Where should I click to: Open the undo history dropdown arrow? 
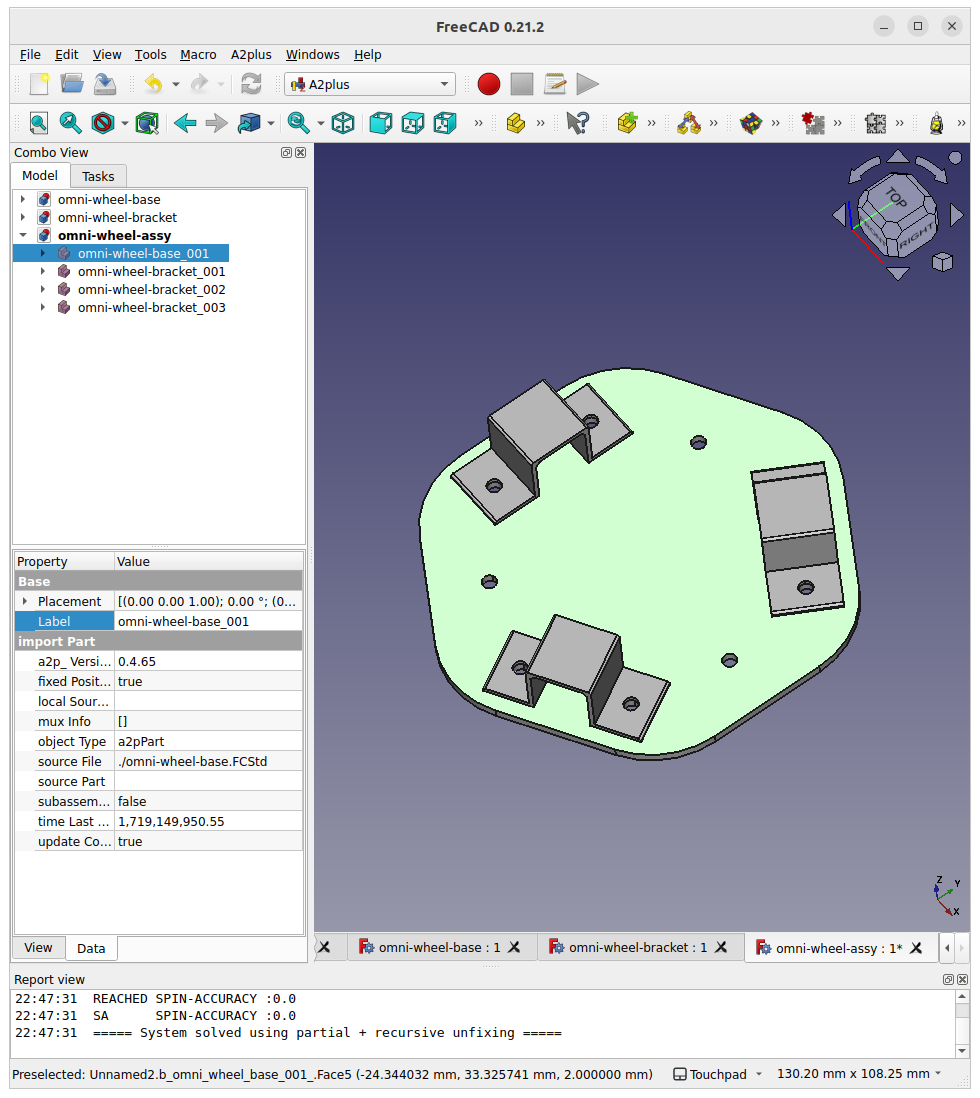176,84
